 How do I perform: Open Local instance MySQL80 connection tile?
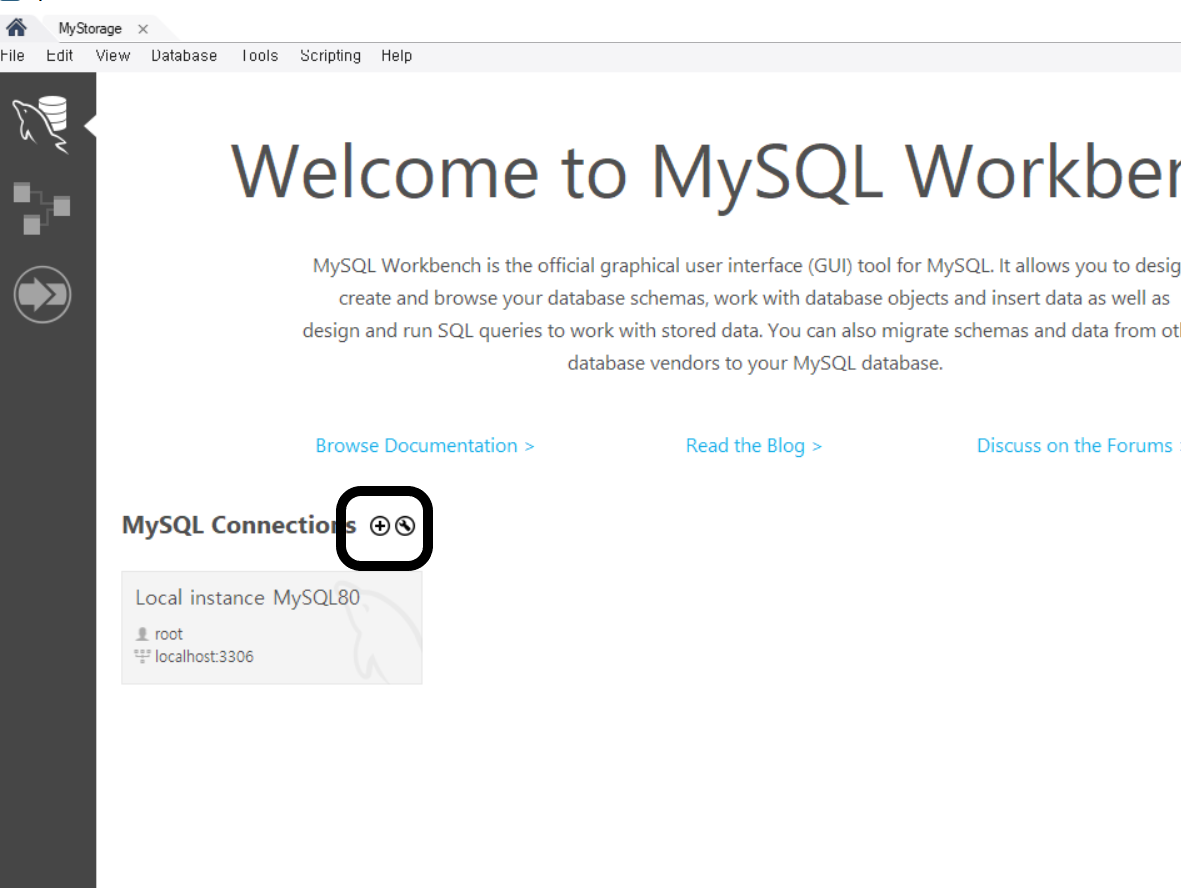click(272, 627)
